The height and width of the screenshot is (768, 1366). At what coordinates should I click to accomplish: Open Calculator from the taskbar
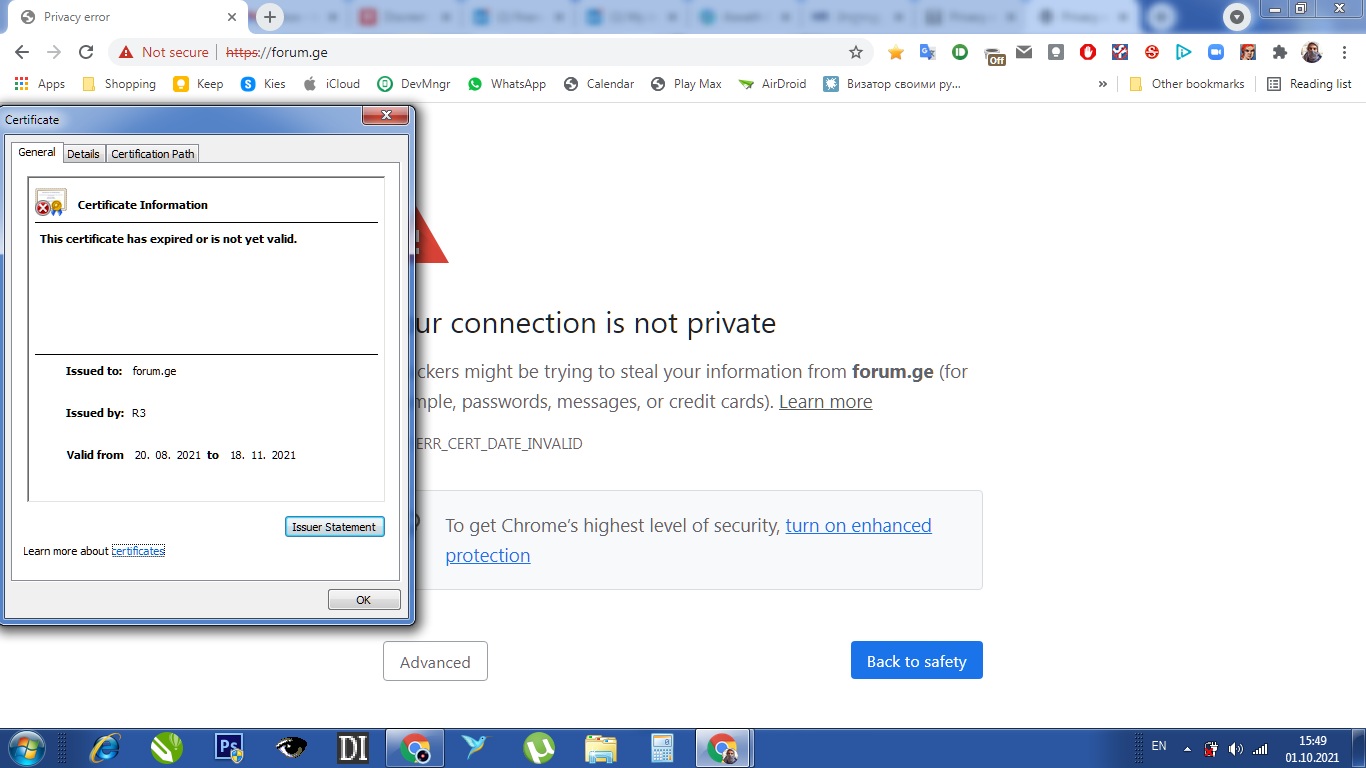coord(662,747)
